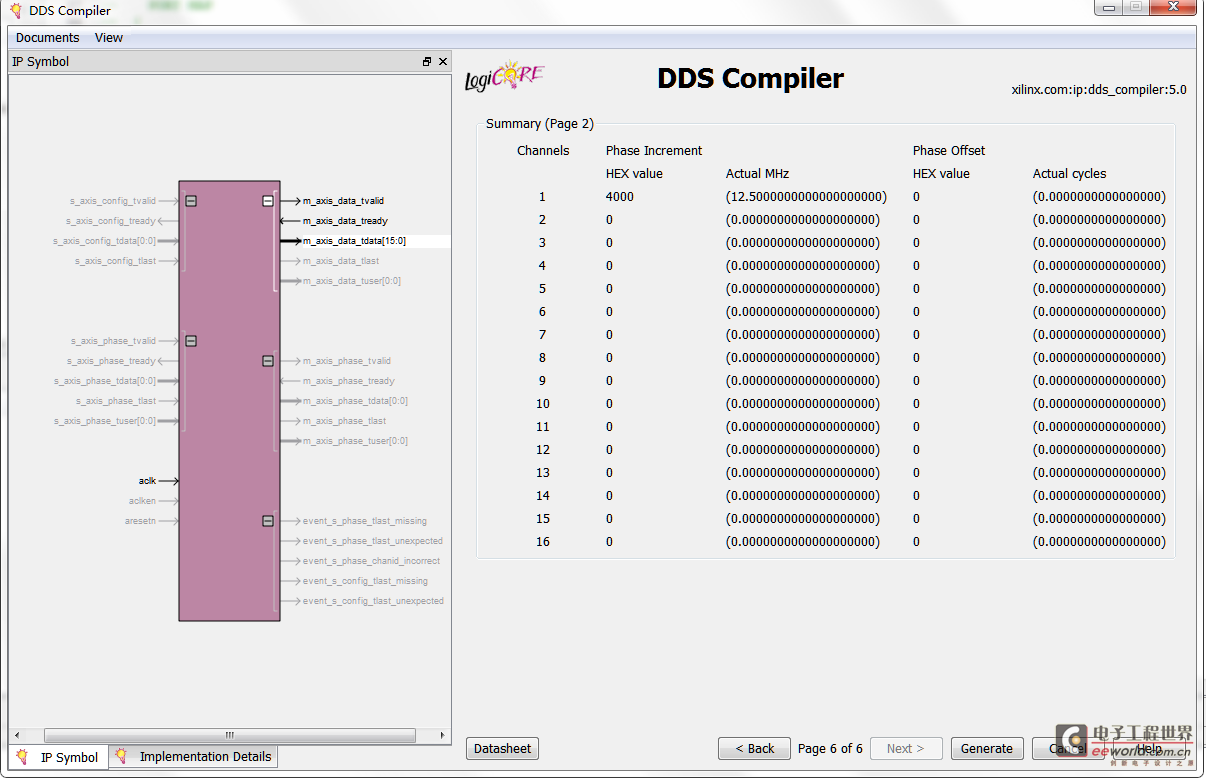Open the Documents menu
The height and width of the screenshot is (781, 1206).
(x=48, y=38)
